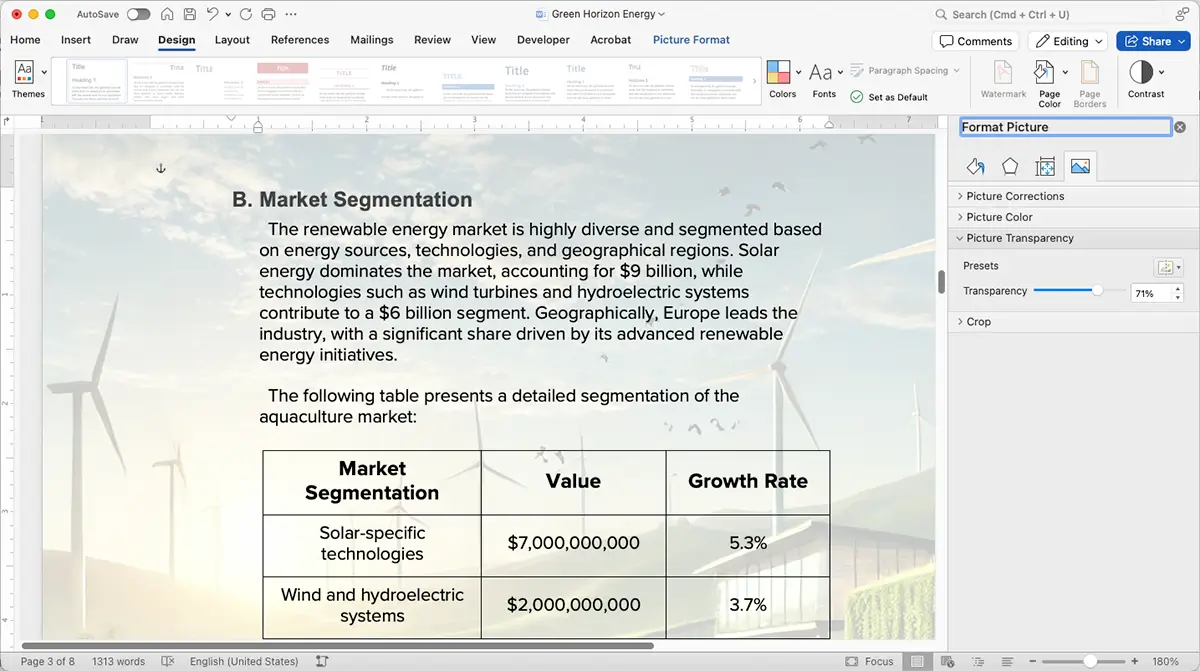Enable Focus mode in the status bar

pyautogui.click(x=869, y=661)
